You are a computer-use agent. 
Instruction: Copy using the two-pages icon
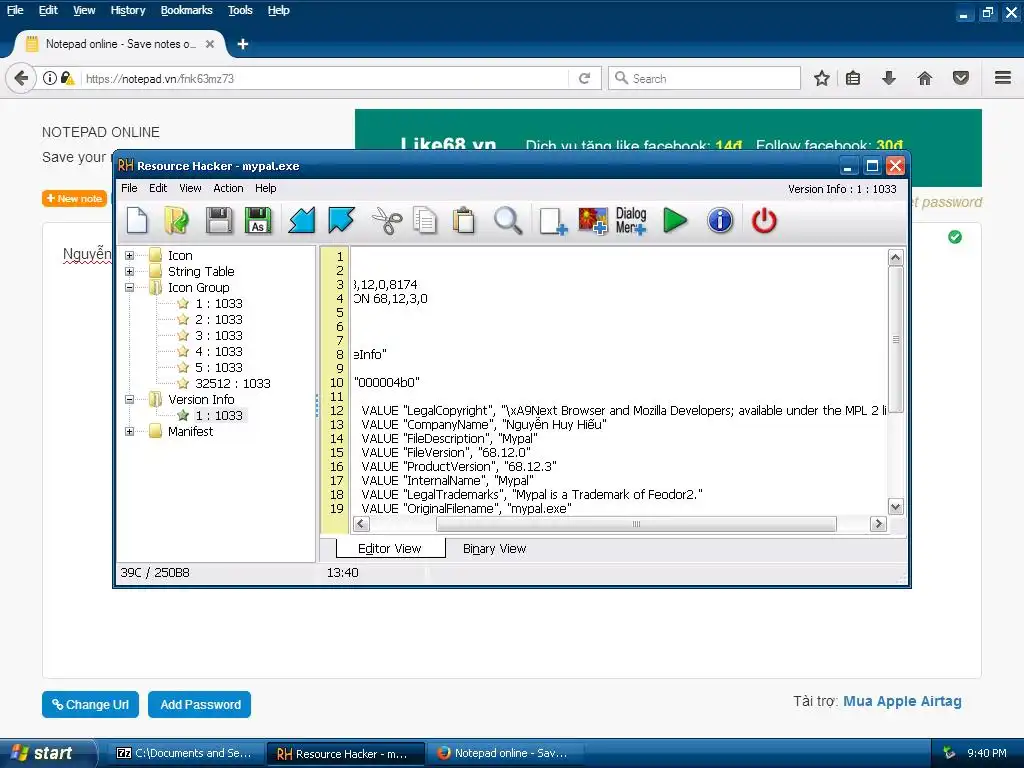(x=425, y=220)
